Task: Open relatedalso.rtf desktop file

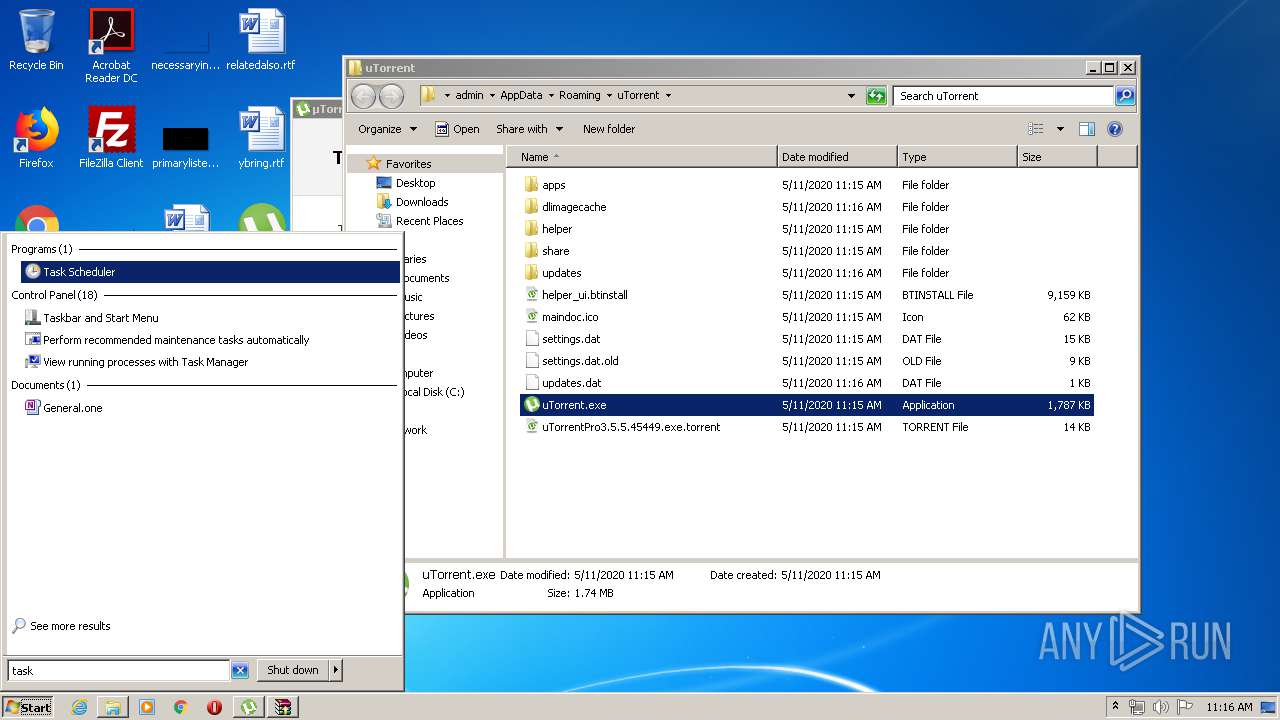Action: click(261, 40)
